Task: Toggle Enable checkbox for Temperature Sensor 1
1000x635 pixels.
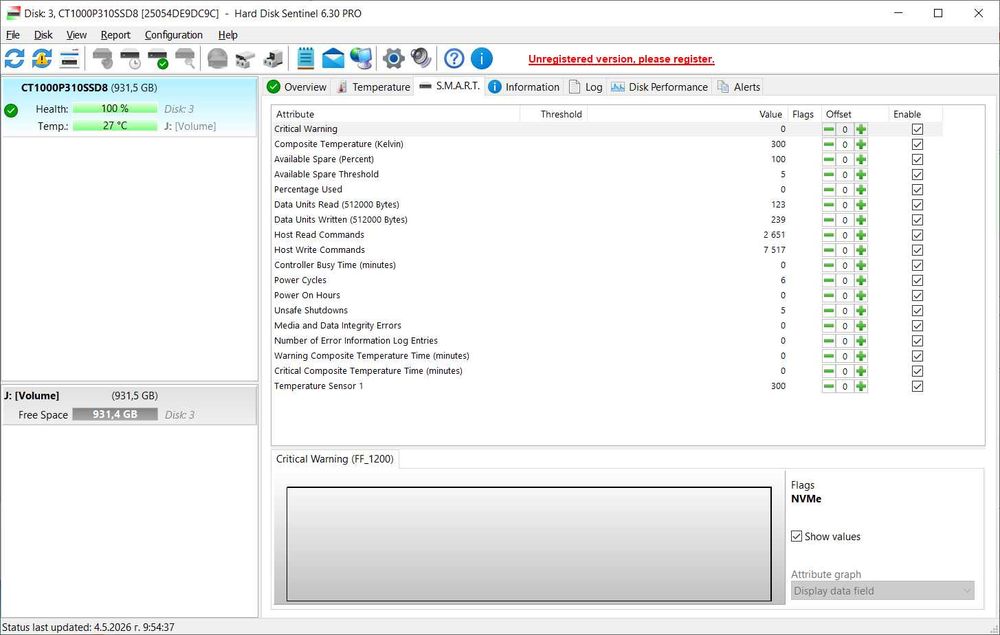Action: (x=917, y=386)
